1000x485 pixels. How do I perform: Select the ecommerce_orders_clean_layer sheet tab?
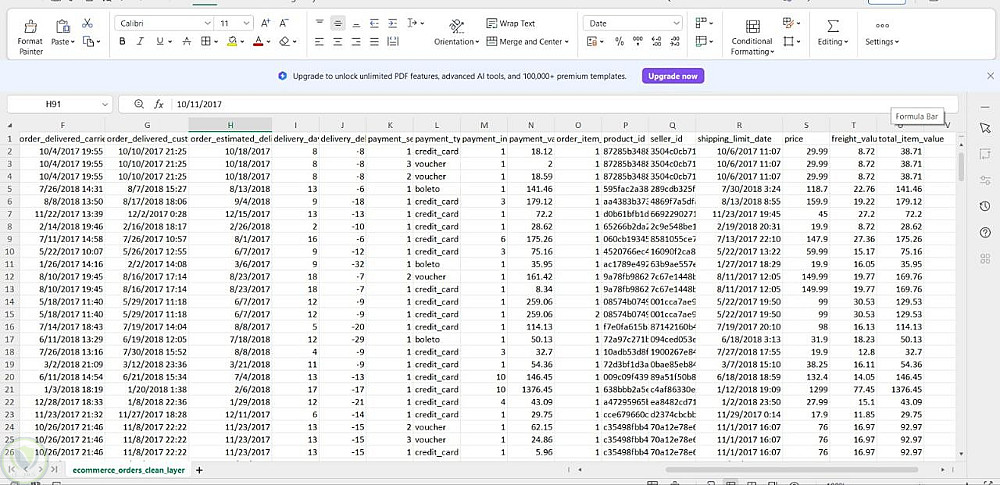click(128, 470)
